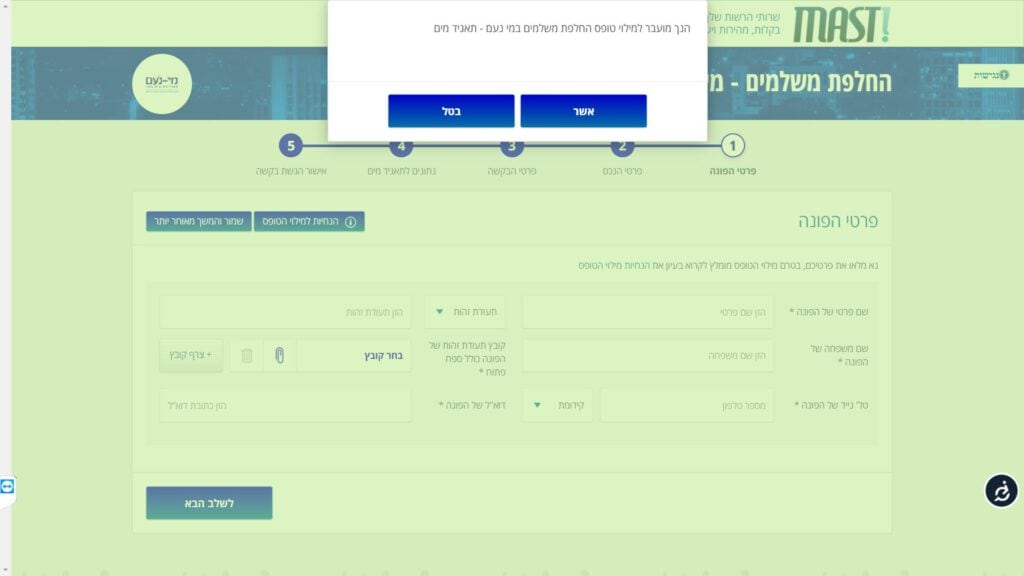Go to step 3 פרטי הבקשה
The image size is (1024, 576).
click(512, 147)
